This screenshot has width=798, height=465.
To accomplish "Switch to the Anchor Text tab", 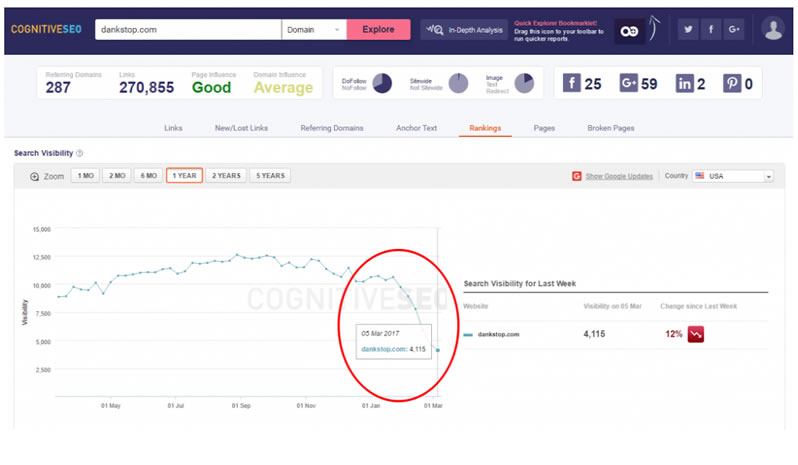I will point(416,128).
